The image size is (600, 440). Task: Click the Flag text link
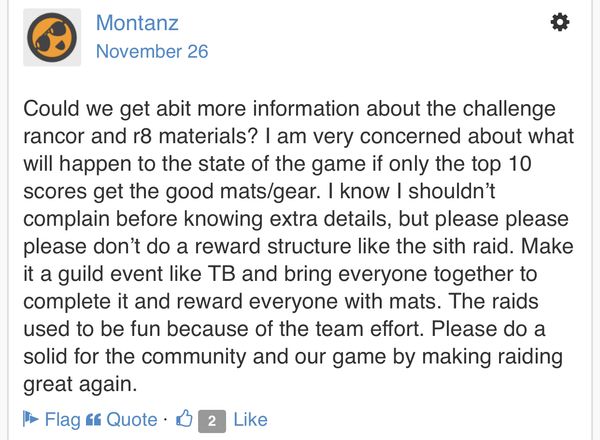[62, 420]
